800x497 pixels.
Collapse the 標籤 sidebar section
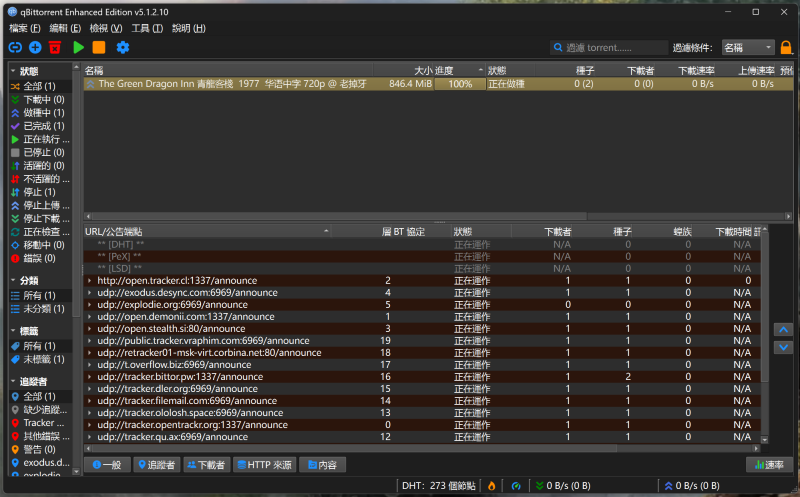(x=13, y=331)
